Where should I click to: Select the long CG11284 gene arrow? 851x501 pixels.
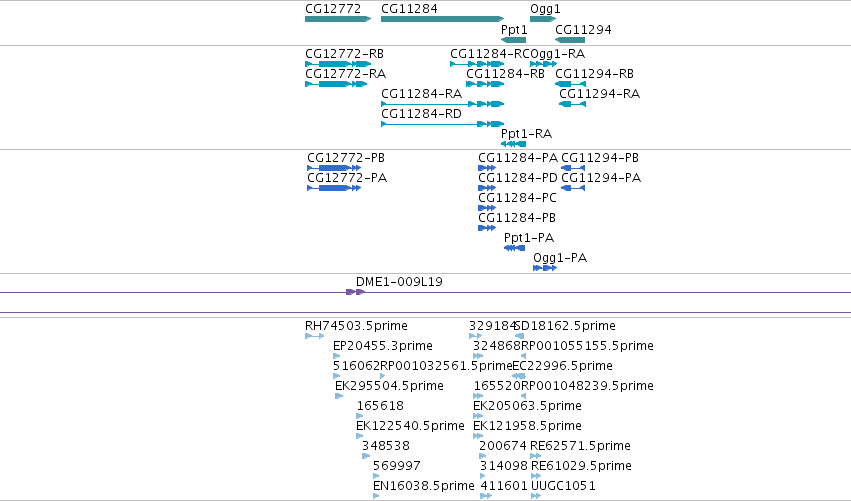[442, 20]
